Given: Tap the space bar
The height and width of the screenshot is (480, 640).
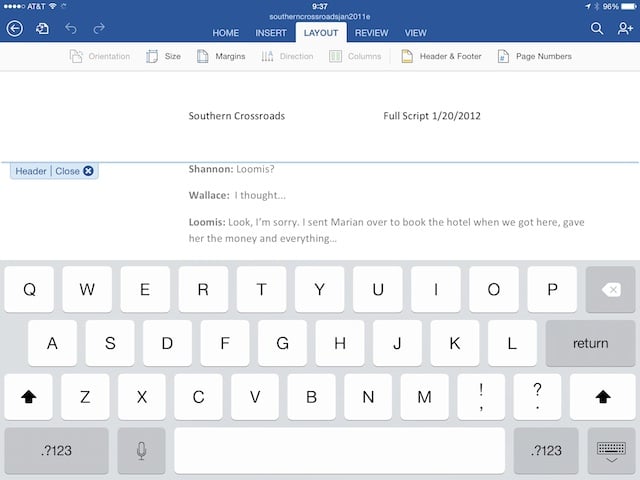Looking at the screenshot, I should point(340,451).
